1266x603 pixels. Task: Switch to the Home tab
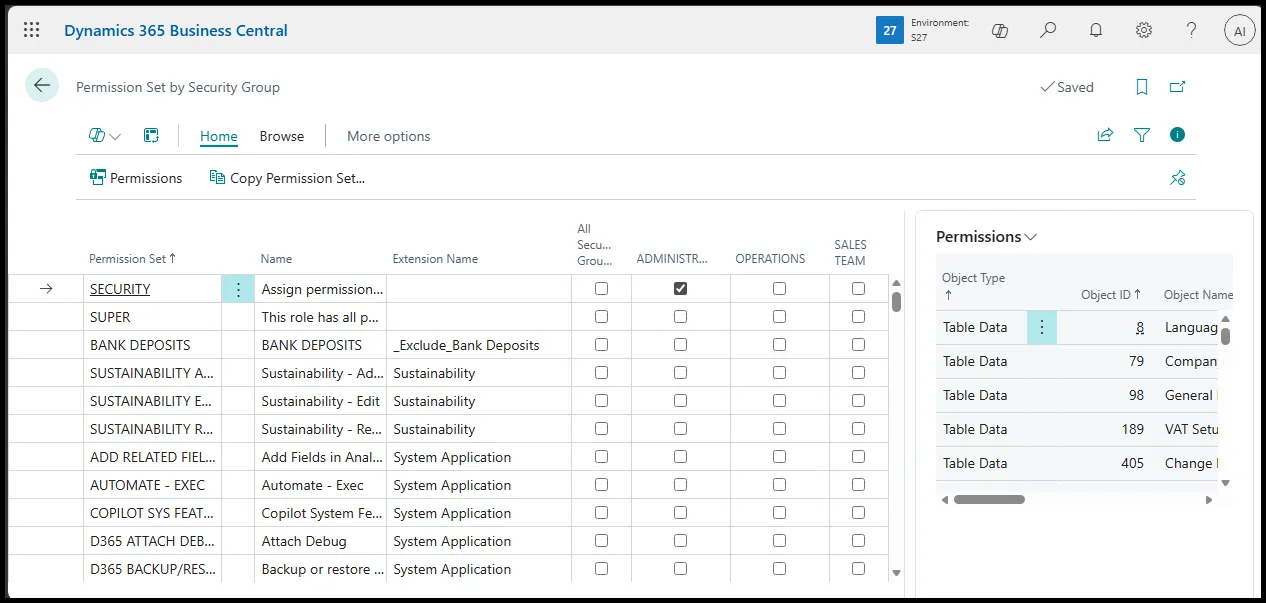(x=219, y=136)
